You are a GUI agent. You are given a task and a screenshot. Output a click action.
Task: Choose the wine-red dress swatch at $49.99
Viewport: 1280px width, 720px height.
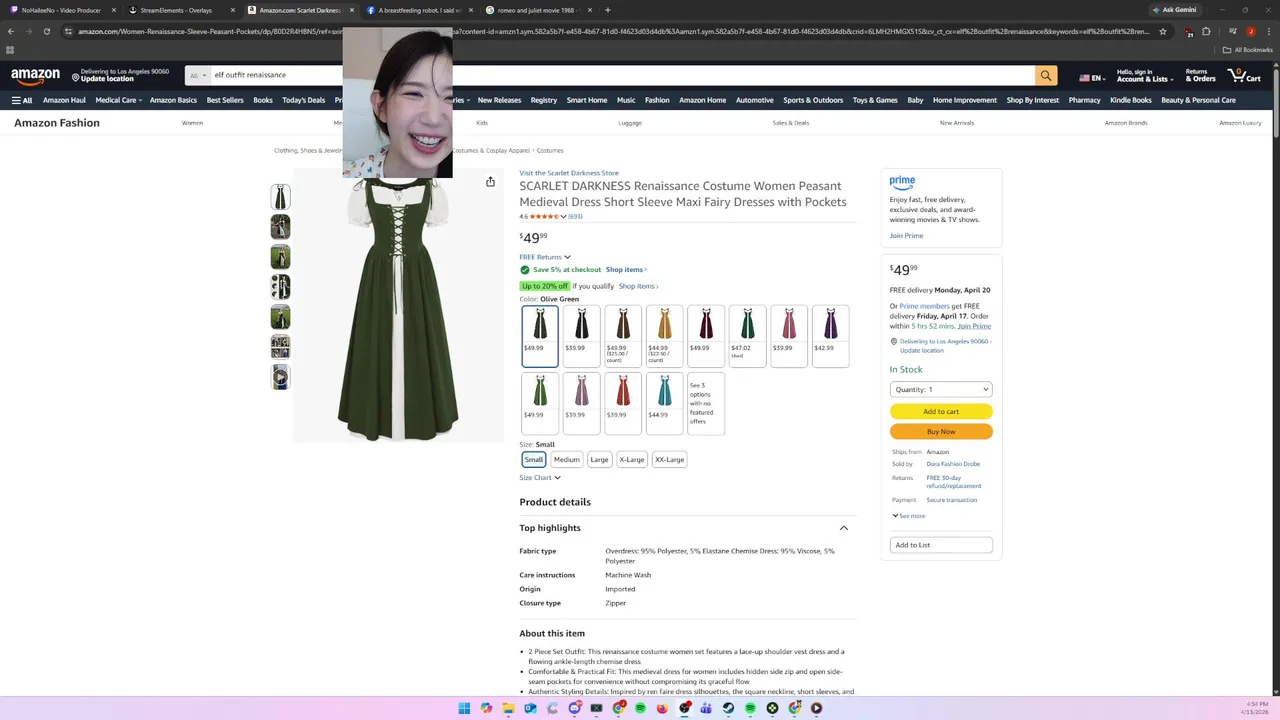click(x=706, y=336)
